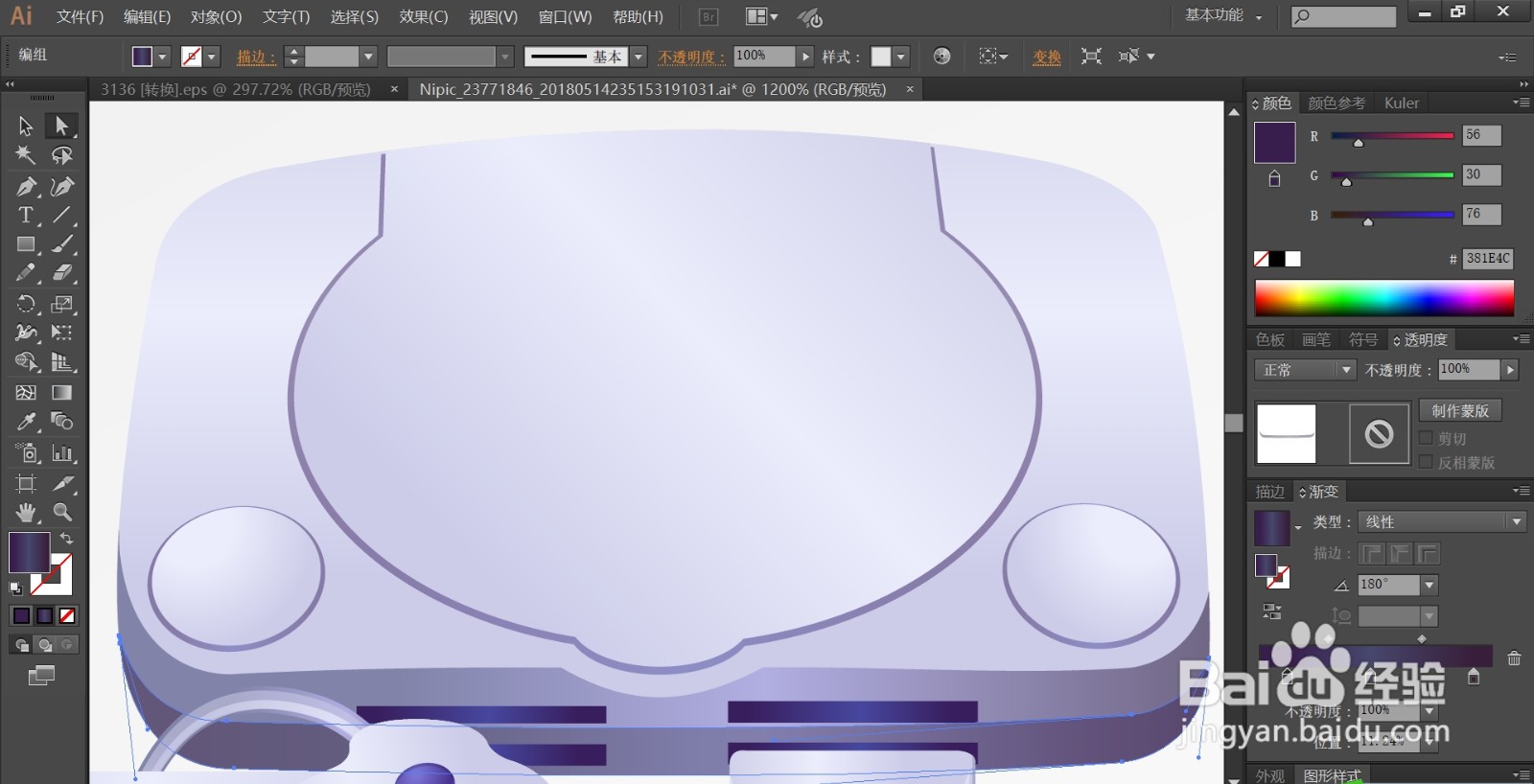The width and height of the screenshot is (1534, 784).
Task: Select the Rectangle tool
Action: click(26, 244)
